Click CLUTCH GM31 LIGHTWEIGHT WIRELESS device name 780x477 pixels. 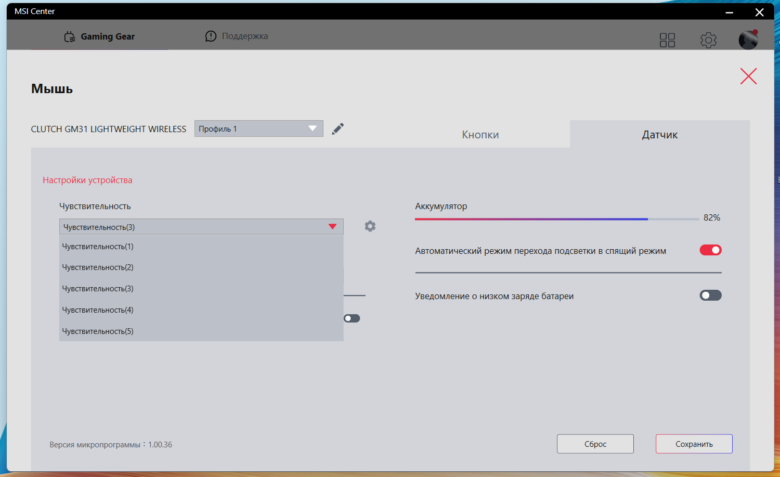coord(108,129)
